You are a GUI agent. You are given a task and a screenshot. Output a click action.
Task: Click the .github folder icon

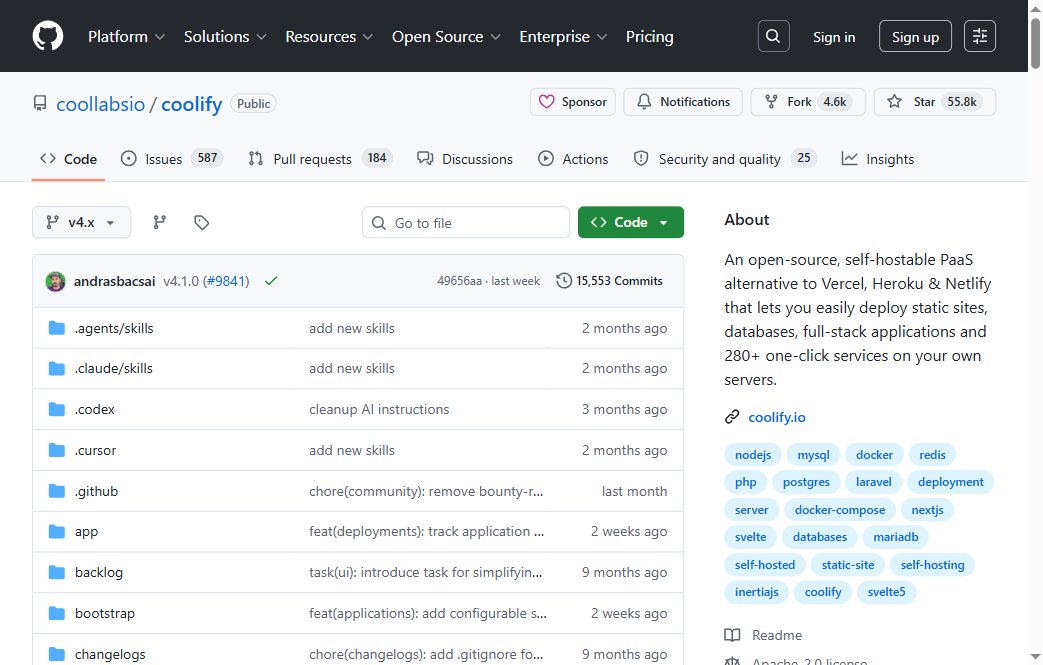point(57,491)
